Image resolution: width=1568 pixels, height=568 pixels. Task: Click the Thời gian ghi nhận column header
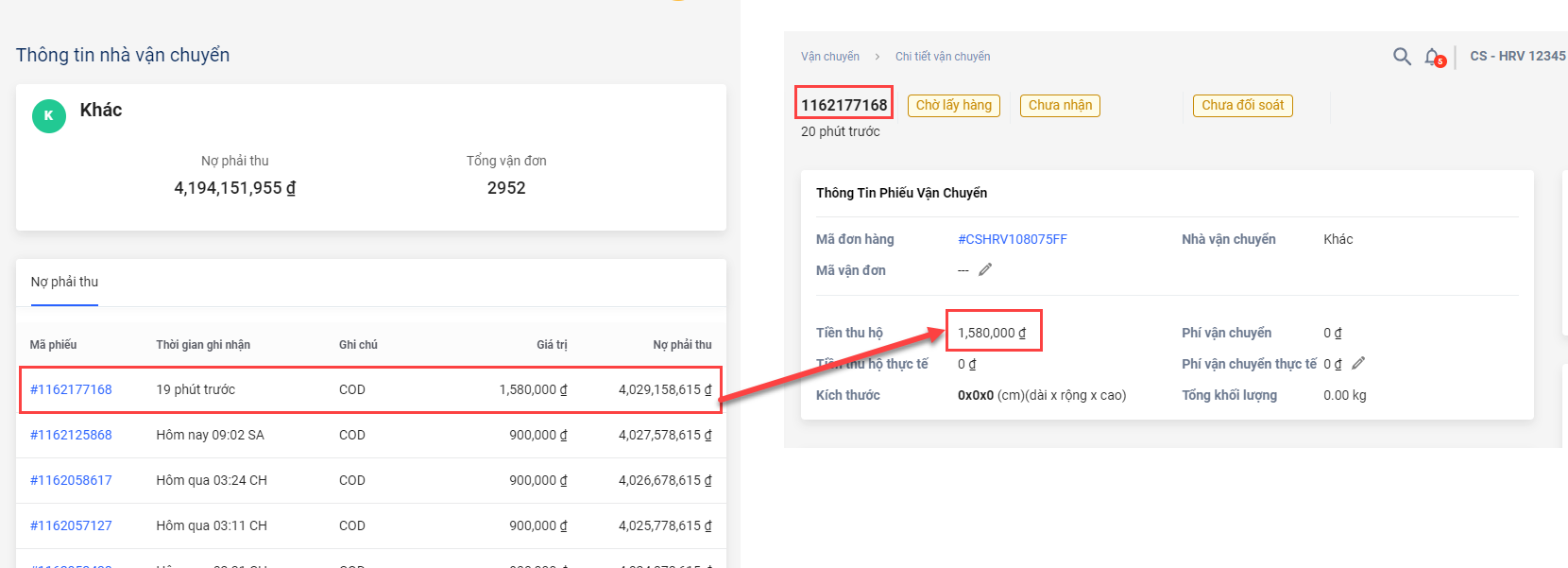coord(203,345)
